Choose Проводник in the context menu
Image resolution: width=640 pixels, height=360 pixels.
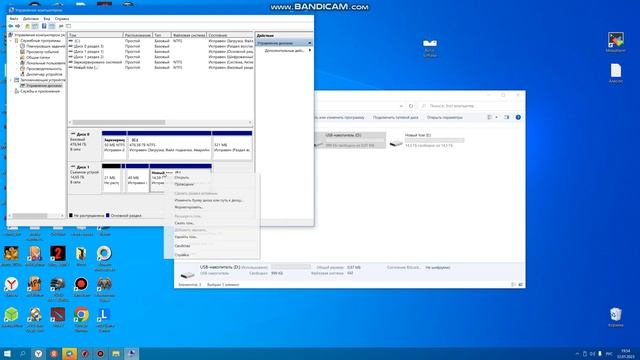(x=211, y=184)
